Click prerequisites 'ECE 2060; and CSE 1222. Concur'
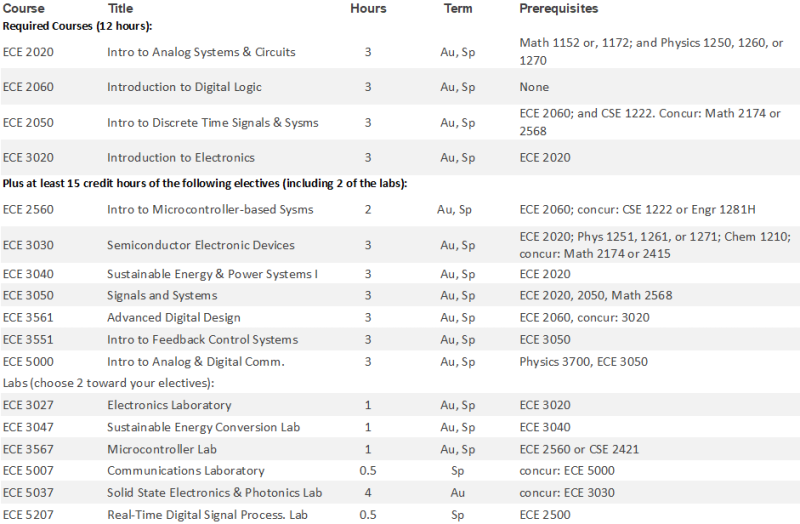The height and width of the screenshot is (524, 800). (650, 122)
